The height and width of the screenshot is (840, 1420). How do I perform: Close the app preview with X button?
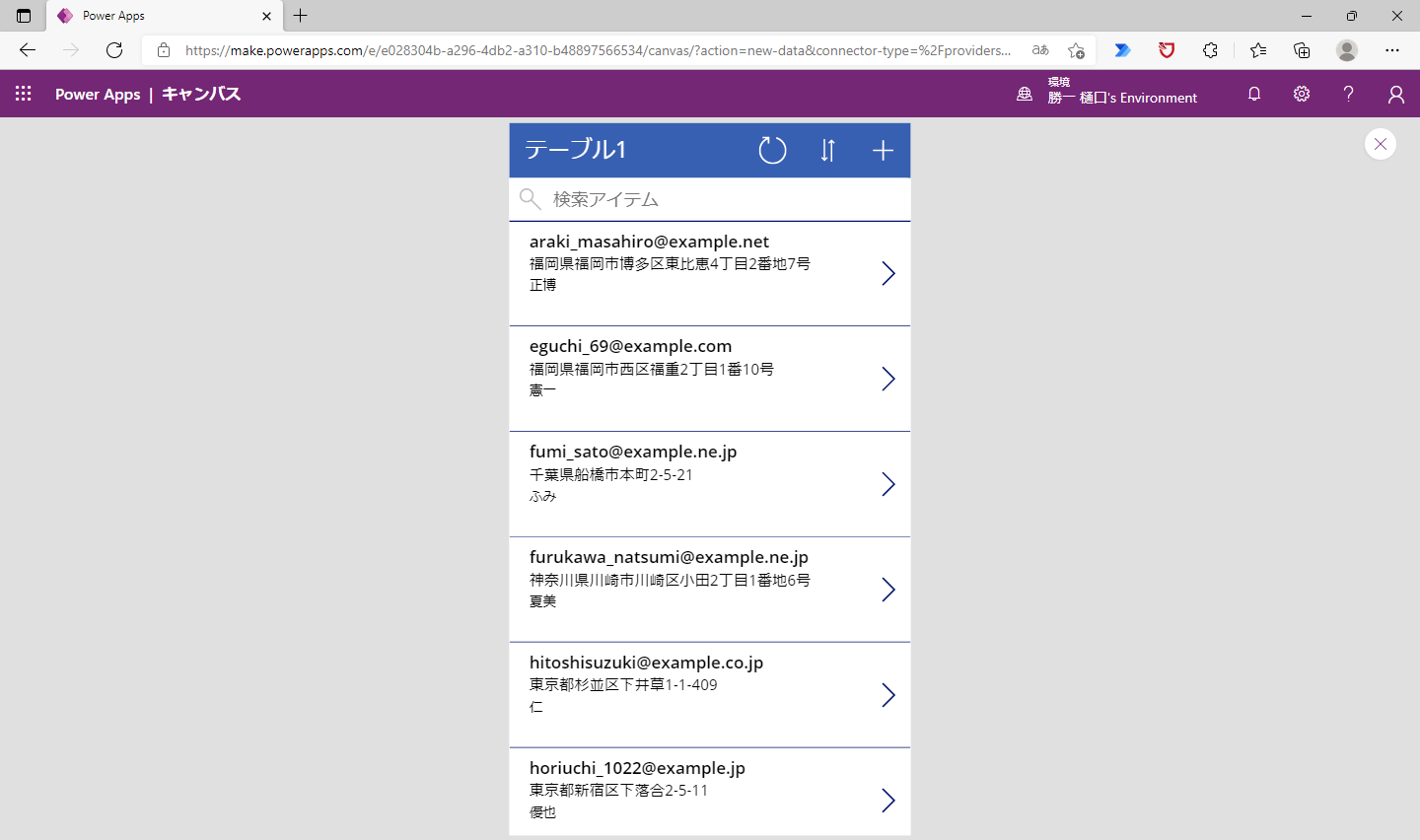1381,144
